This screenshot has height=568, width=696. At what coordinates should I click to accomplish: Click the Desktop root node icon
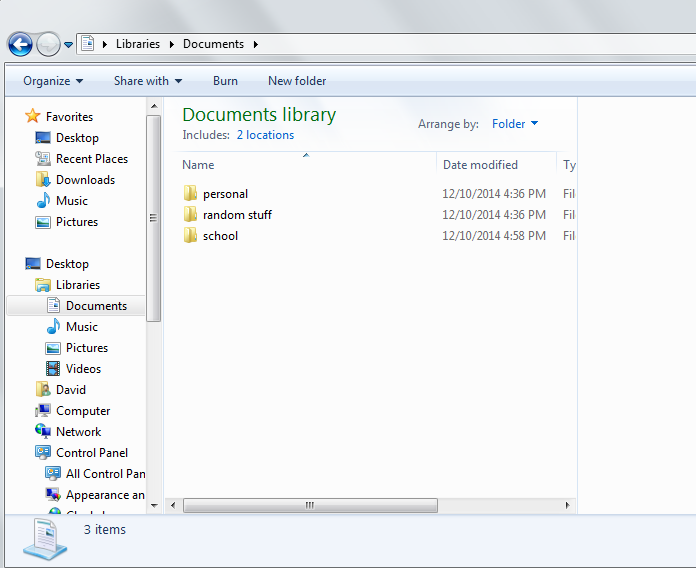pos(32,264)
